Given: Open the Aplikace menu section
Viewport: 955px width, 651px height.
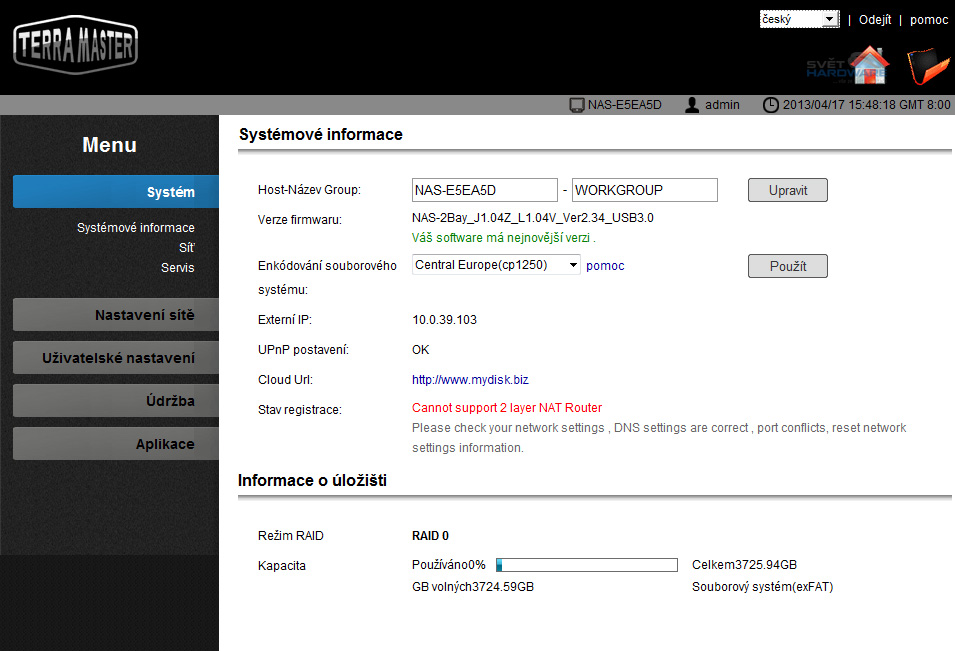Looking at the screenshot, I should [115, 444].
